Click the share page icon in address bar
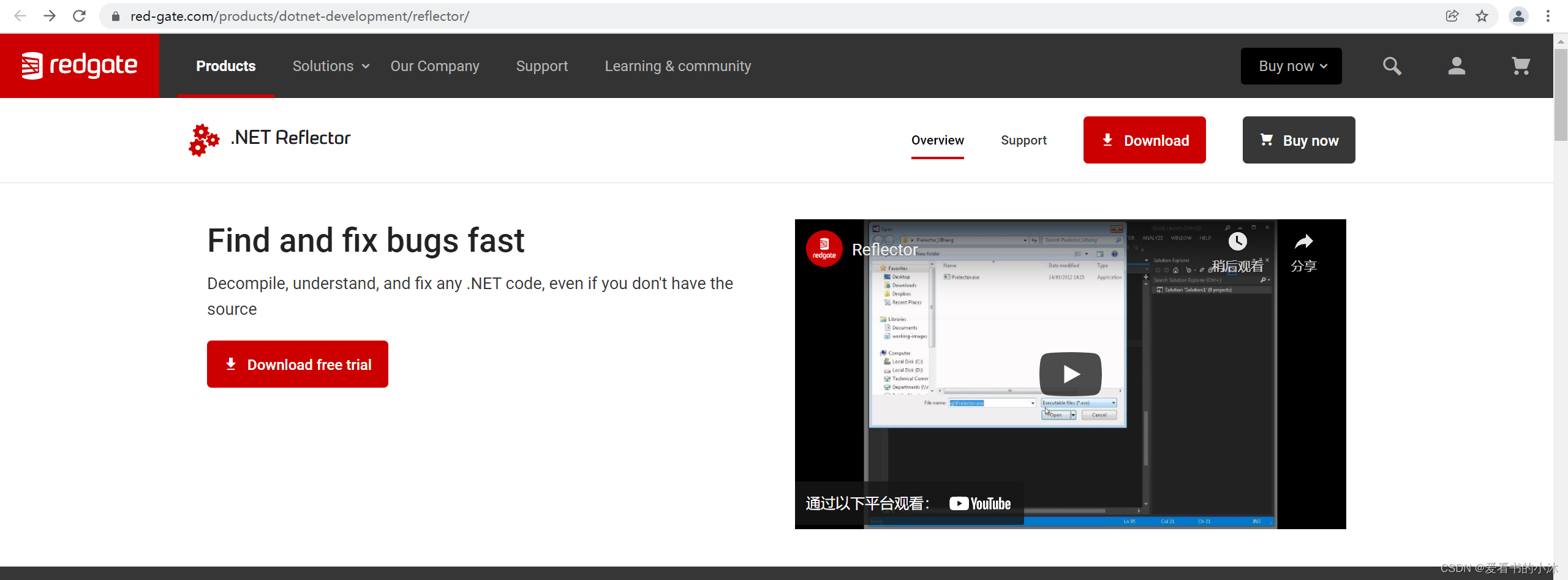Image resolution: width=1568 pixels, height=580 pixels. pos(1452,17)
